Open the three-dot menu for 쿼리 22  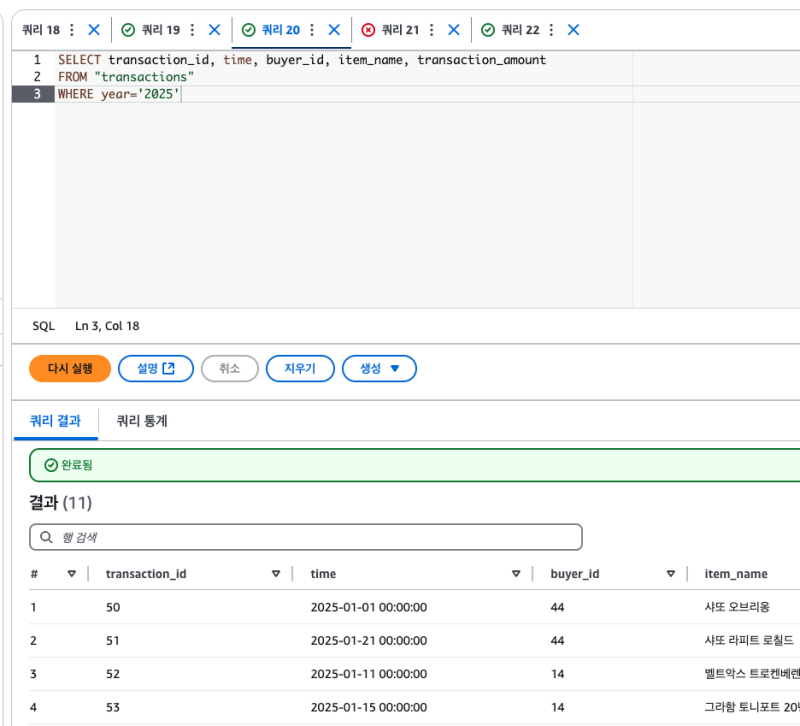click(551, 30)
